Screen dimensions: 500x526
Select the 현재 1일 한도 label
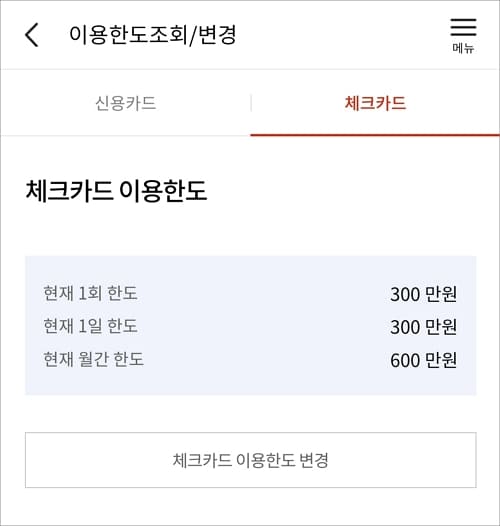(90, 326)
